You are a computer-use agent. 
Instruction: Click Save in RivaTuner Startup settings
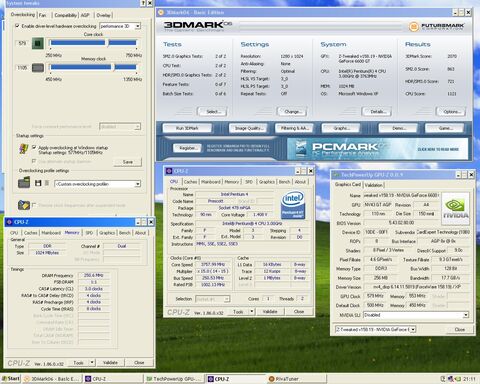(128, 162)
